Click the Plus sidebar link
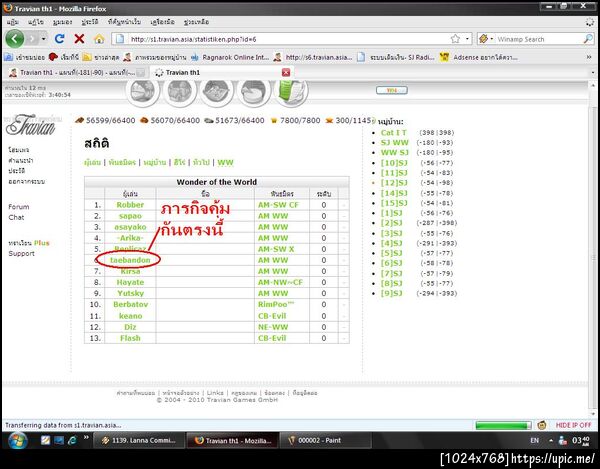600x469 pixels. (x=42, y=243)
